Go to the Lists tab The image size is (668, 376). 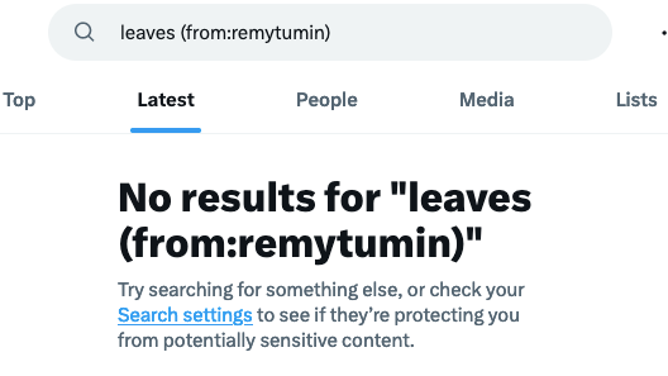[636, 100]
